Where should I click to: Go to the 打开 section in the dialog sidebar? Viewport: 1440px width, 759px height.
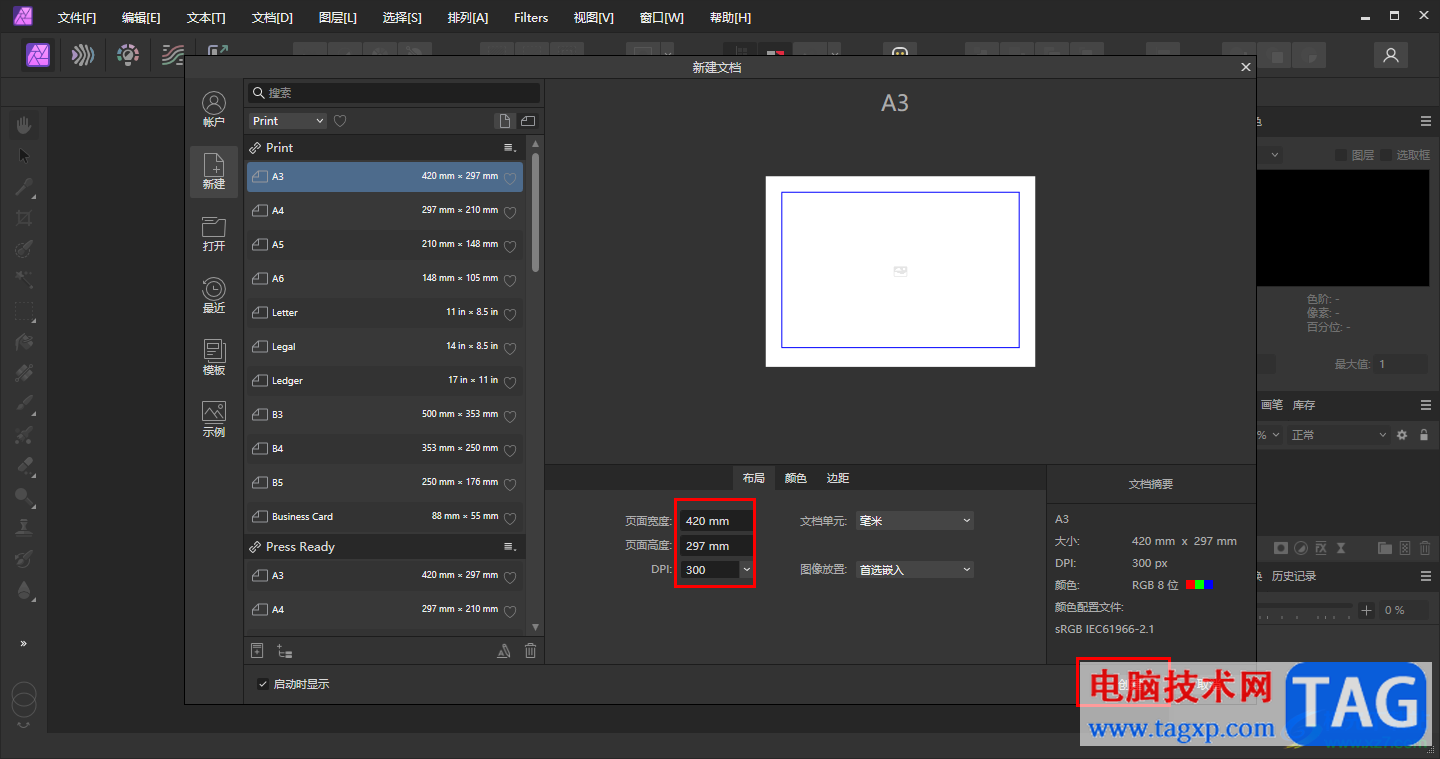214,234
